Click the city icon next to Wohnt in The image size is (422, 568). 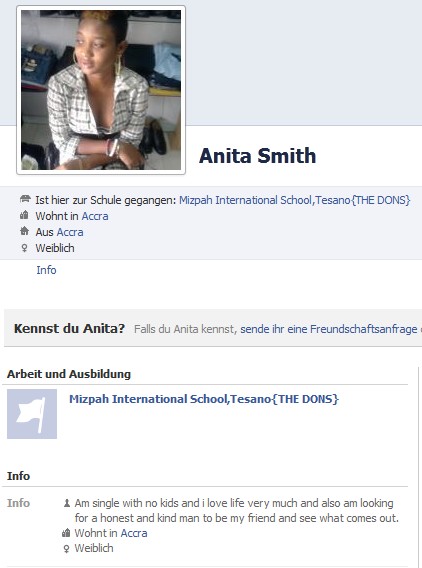coord(24,215)
